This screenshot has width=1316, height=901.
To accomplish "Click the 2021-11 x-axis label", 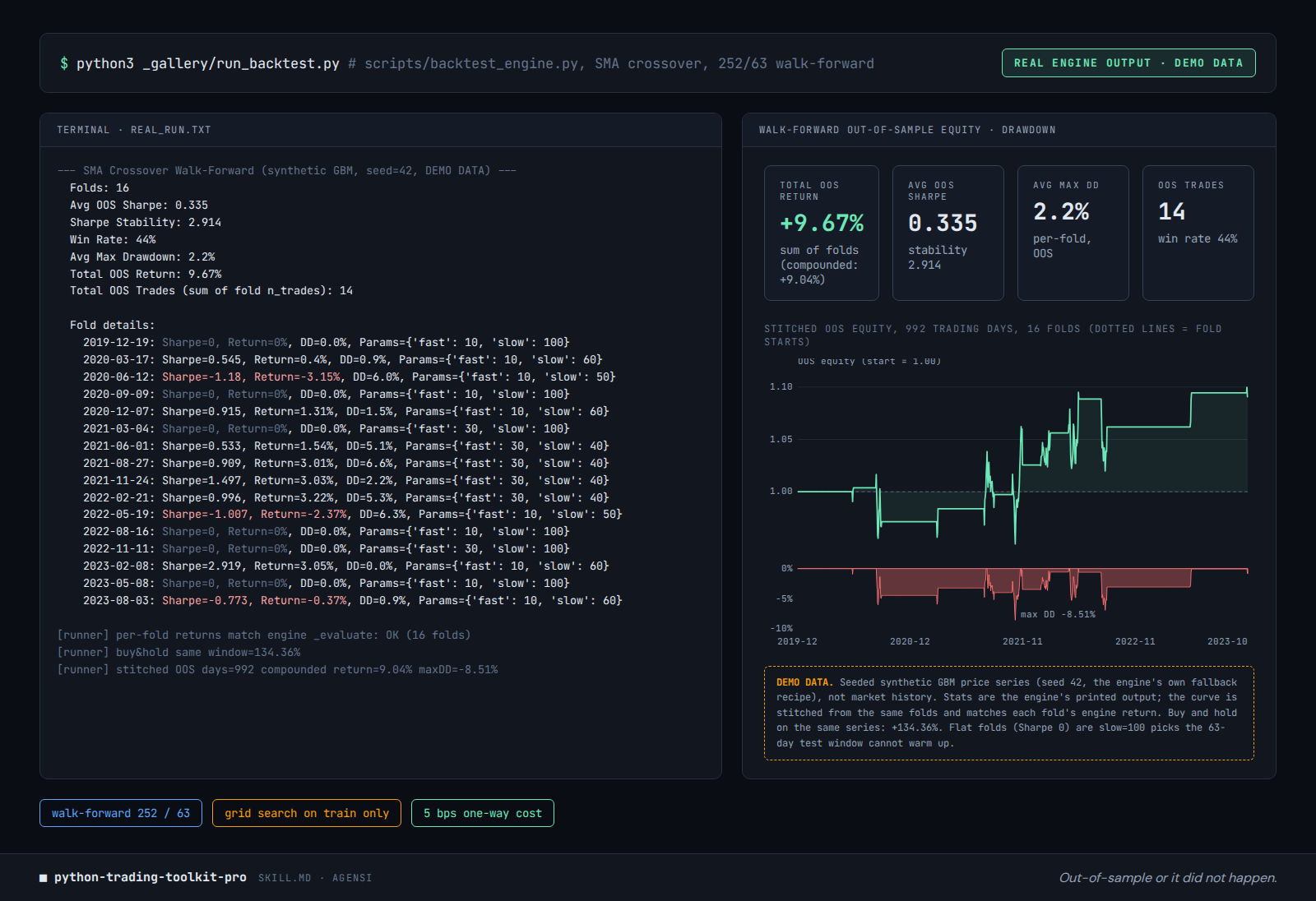I will pyautogui.click(x=1022, y=641).
